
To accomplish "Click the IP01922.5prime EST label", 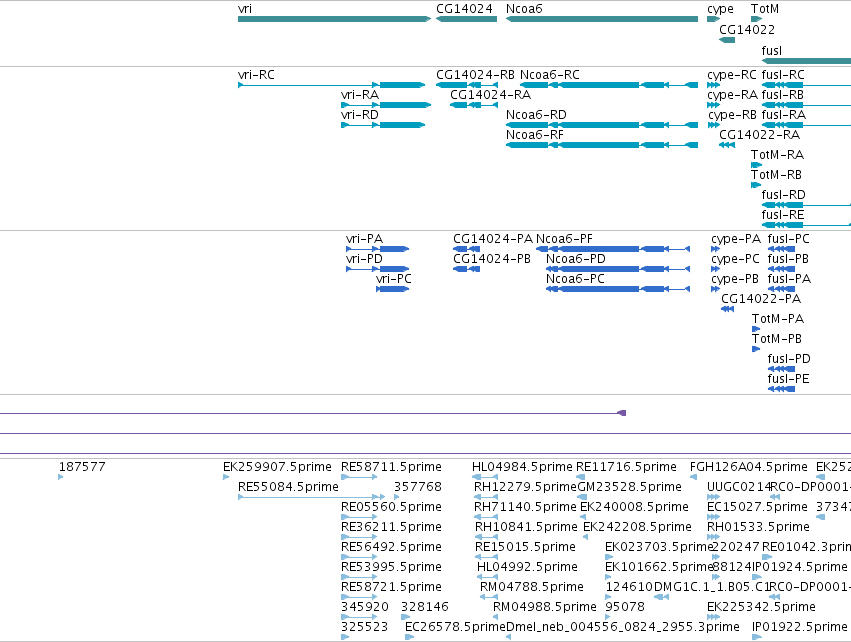I will click(x=799, y=627).
